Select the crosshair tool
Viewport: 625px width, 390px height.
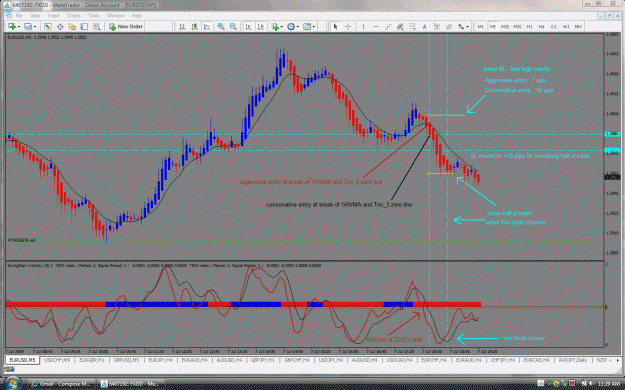[348, 27]
